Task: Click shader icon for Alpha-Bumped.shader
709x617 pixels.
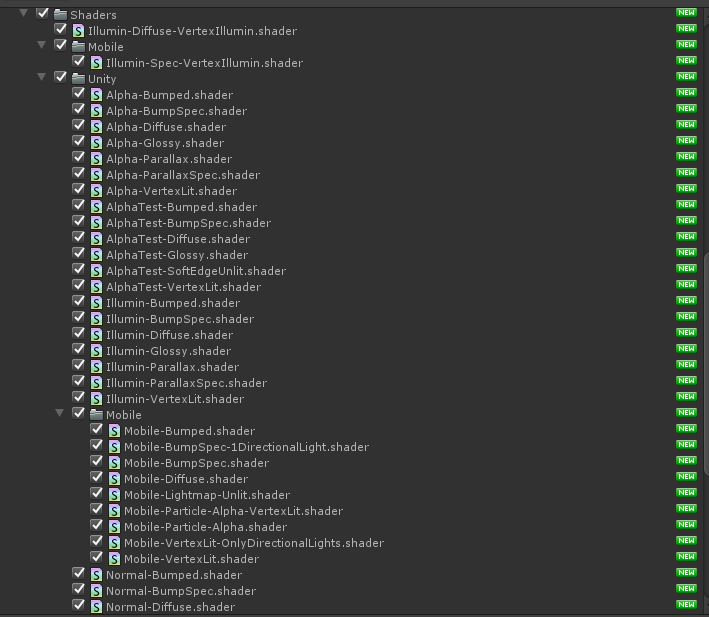Action: [96, 95]
